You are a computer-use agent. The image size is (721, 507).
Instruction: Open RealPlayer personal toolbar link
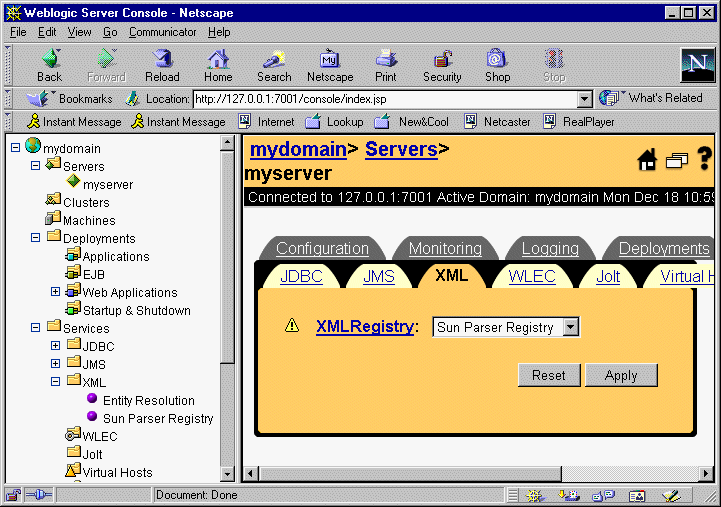tap(579, 122)
